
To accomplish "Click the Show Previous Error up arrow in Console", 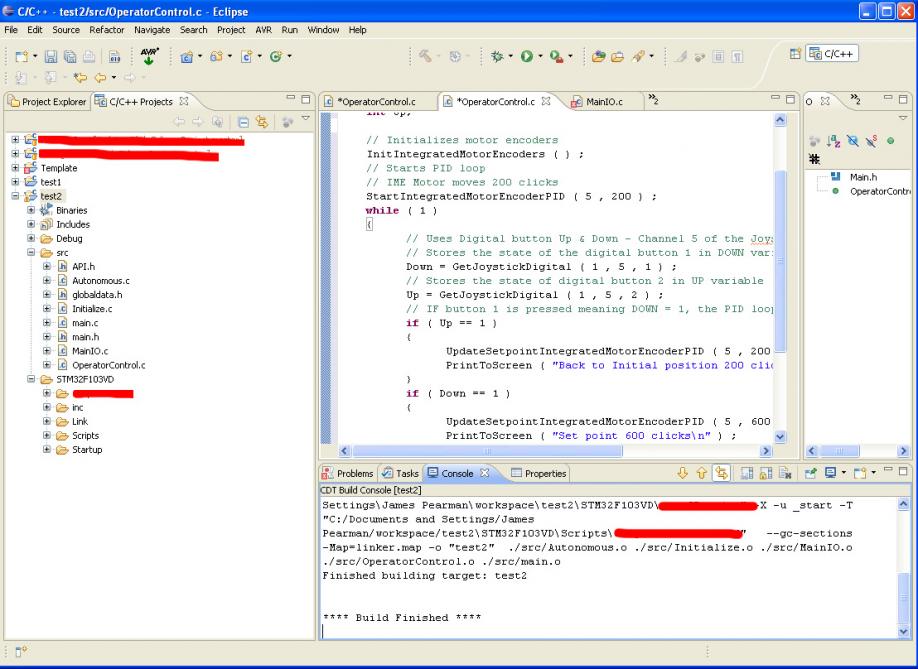I will click(x=701, y=473).
